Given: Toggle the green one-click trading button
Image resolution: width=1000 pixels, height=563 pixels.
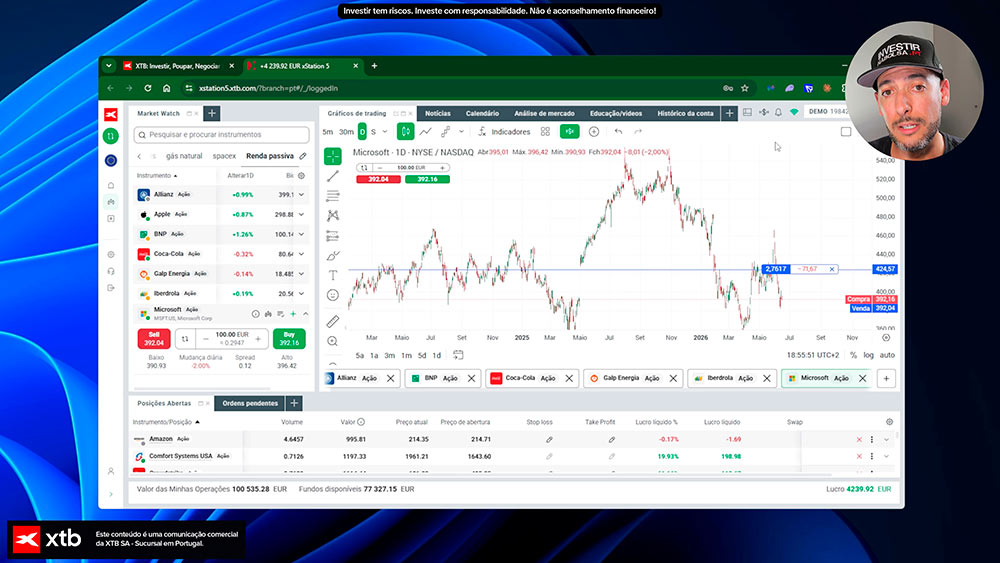Looking at the screenshot, I should pyautogui.click(x=570, y=131).
